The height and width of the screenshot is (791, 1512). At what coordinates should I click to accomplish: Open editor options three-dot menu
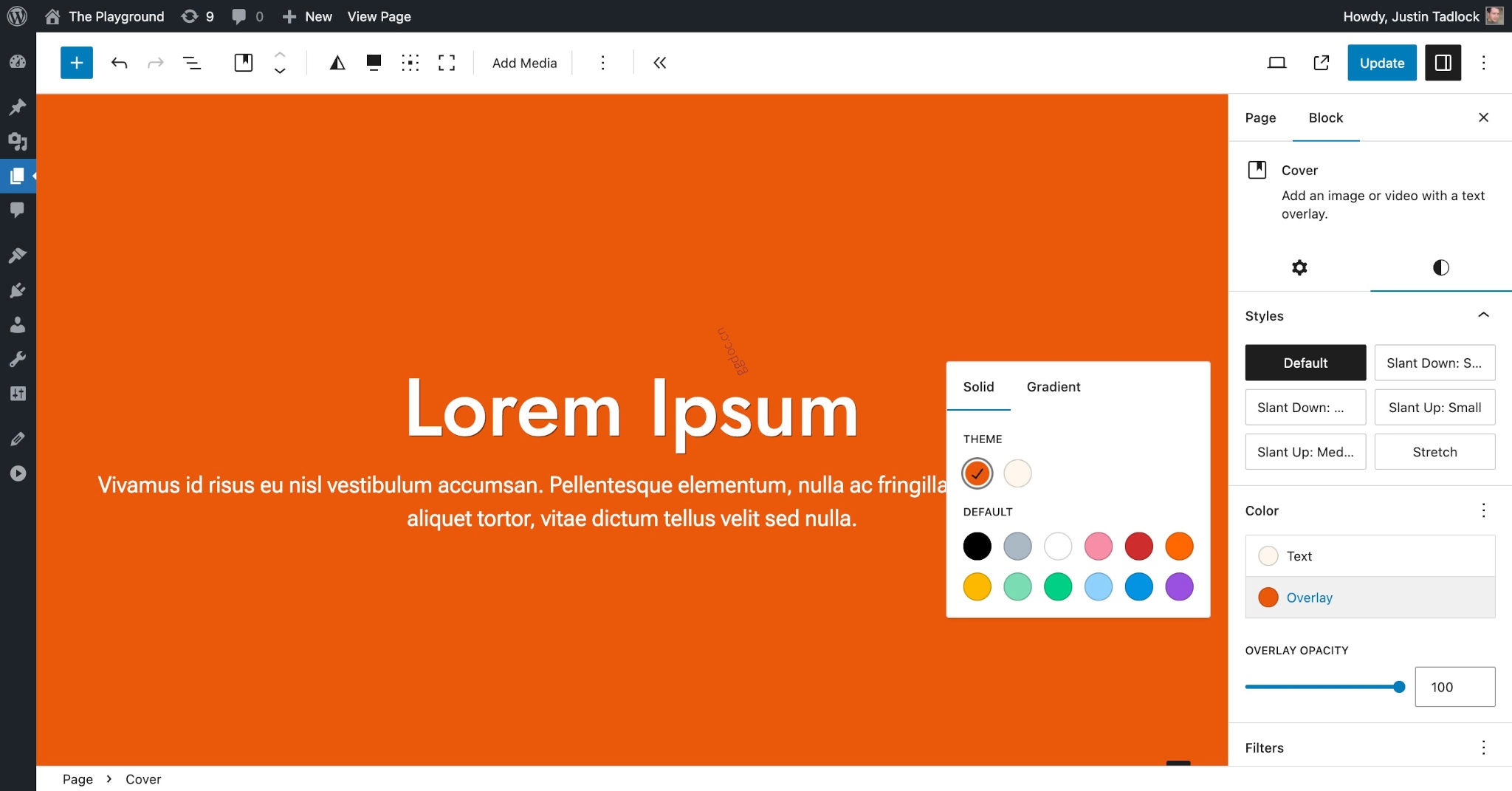point(1483,63)
